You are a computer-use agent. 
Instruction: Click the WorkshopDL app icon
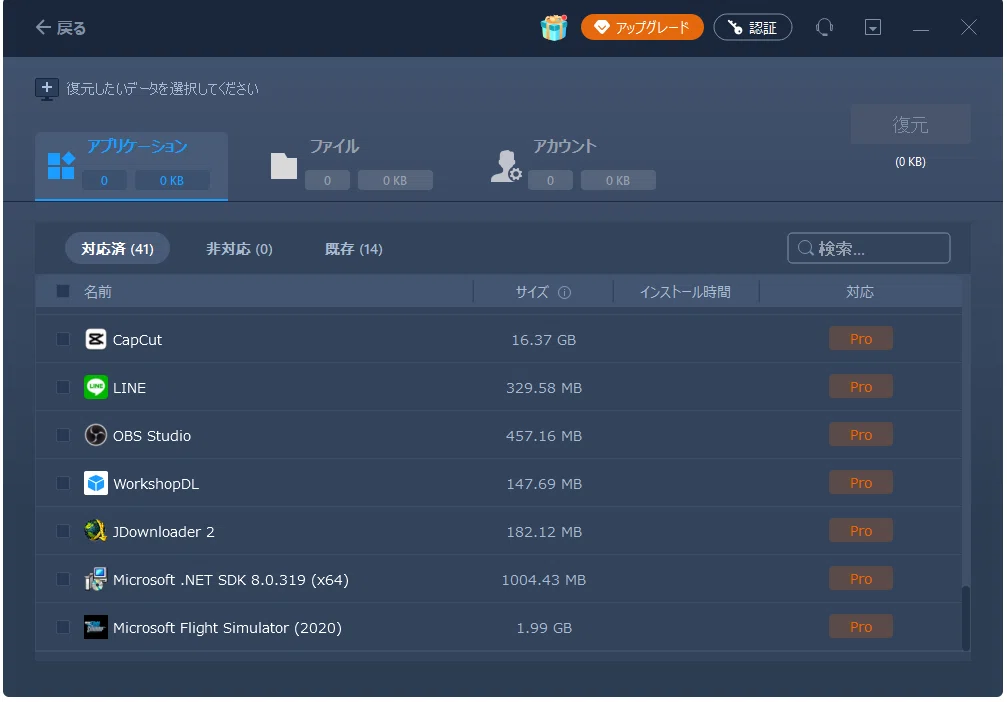point(96,483)
